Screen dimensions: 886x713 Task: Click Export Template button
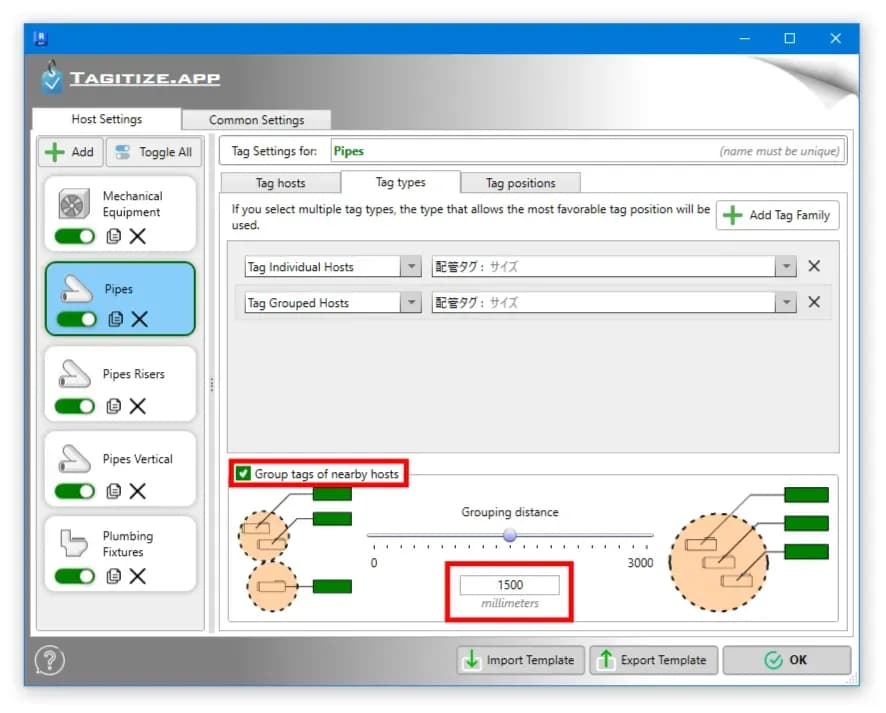[x=654, y=660]
